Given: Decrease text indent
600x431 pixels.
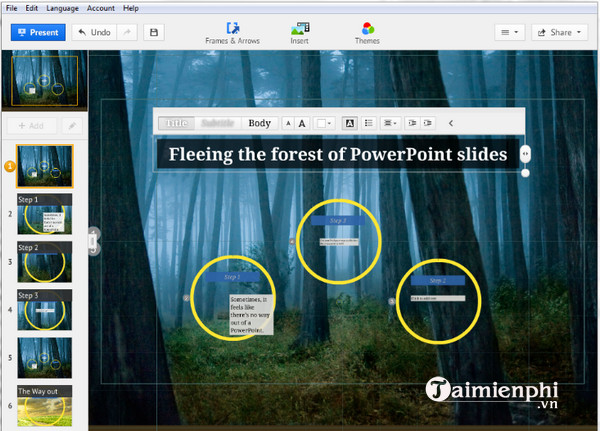Looking at the screenshot, I should [x=412, y=123].
